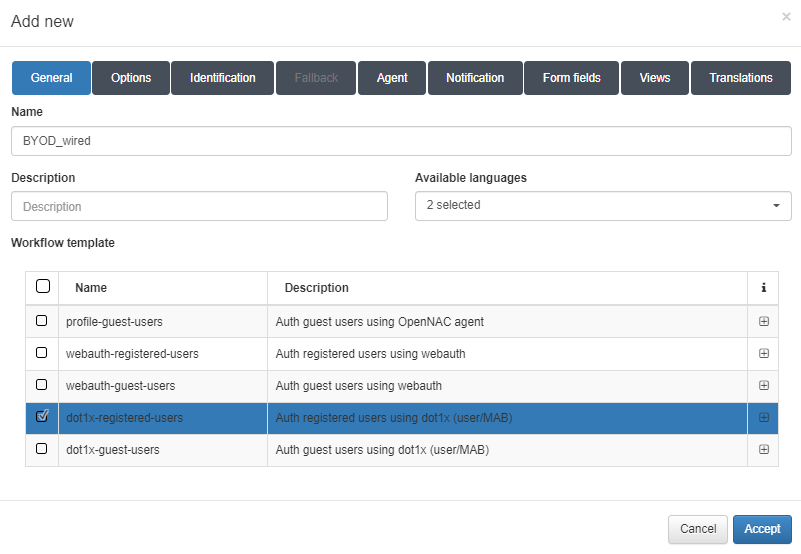Expand details for dot1x-guest-users row
The height and width of the screenshot is (554, 801).
[764, 450]
